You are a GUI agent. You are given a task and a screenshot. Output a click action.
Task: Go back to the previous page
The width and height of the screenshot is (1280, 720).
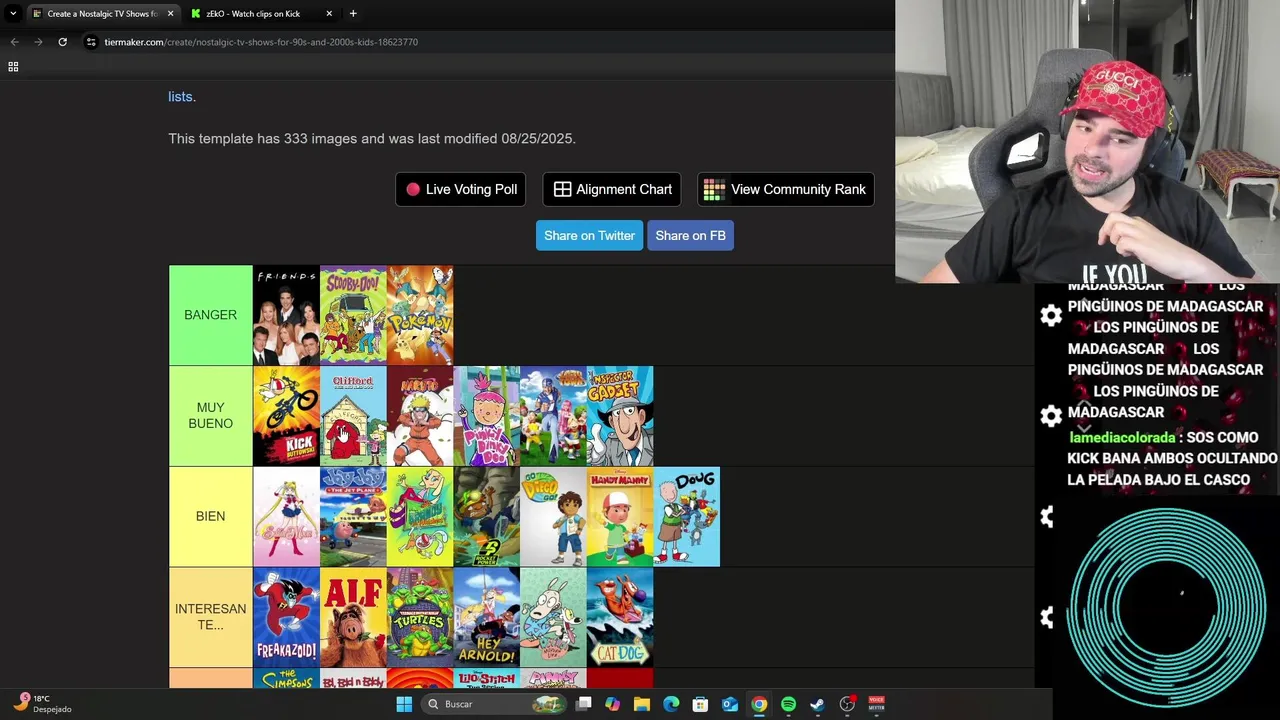point(14,42)
